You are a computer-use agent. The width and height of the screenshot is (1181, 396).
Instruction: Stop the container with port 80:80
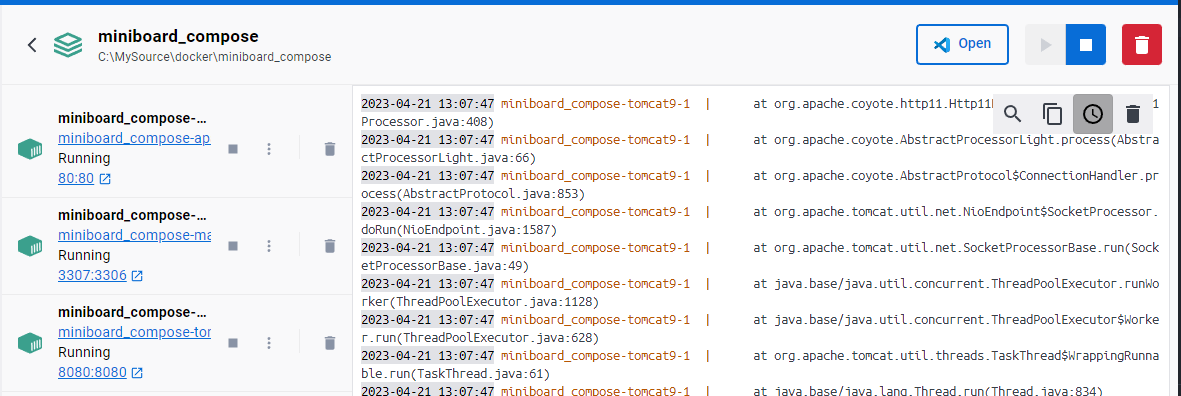click(233, 148)
